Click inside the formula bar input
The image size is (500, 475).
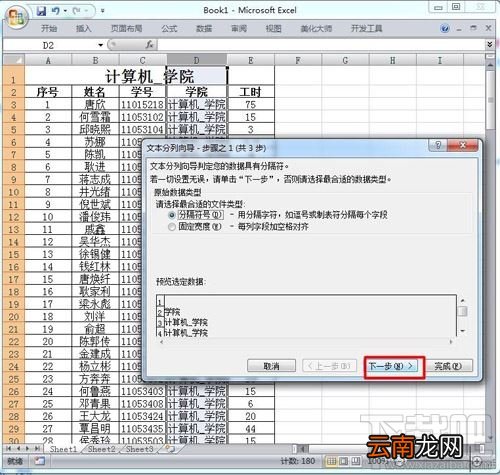pyautogui.click(x=320, y=45)
